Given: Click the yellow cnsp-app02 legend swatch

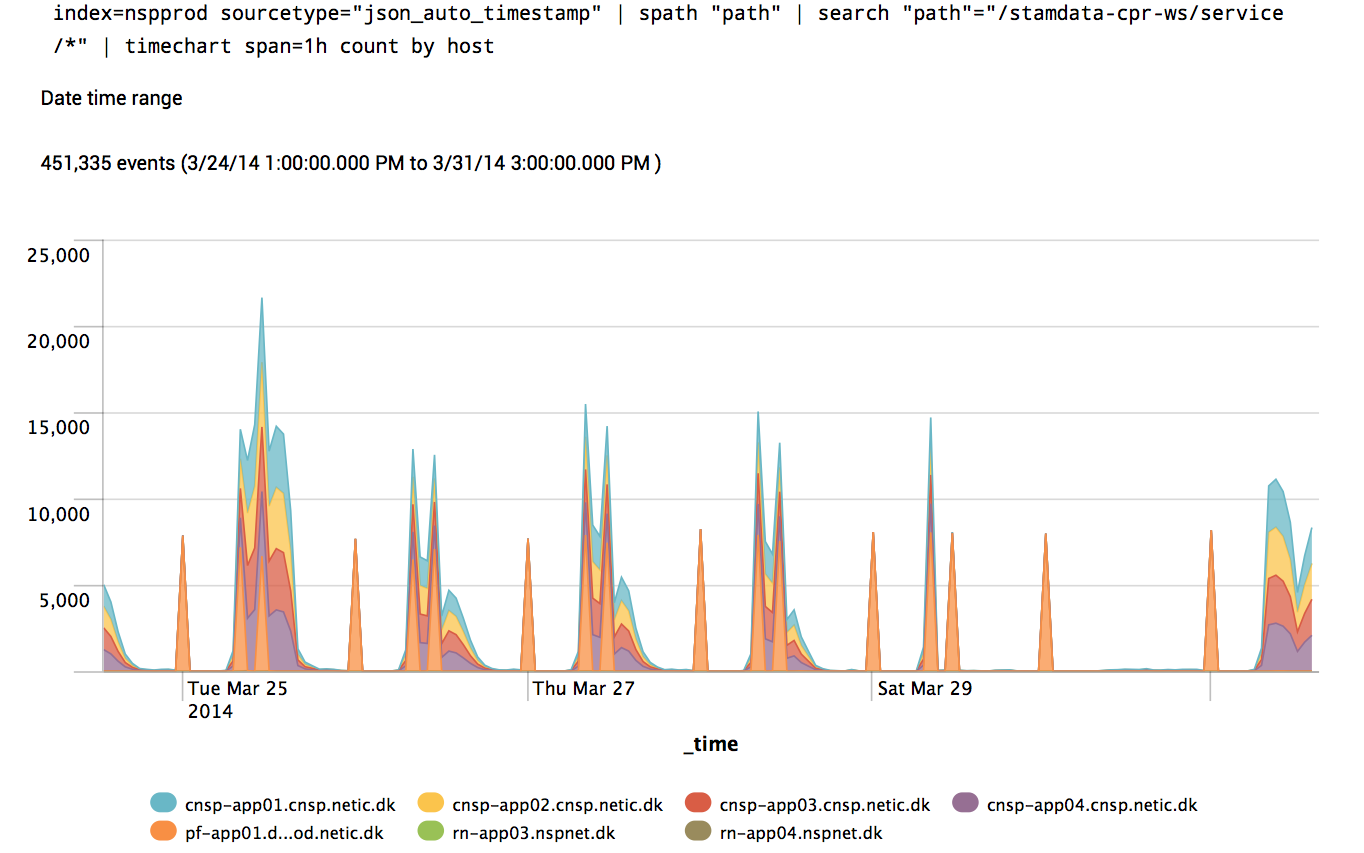Looking at the screenshot, I should pos(431,802).
